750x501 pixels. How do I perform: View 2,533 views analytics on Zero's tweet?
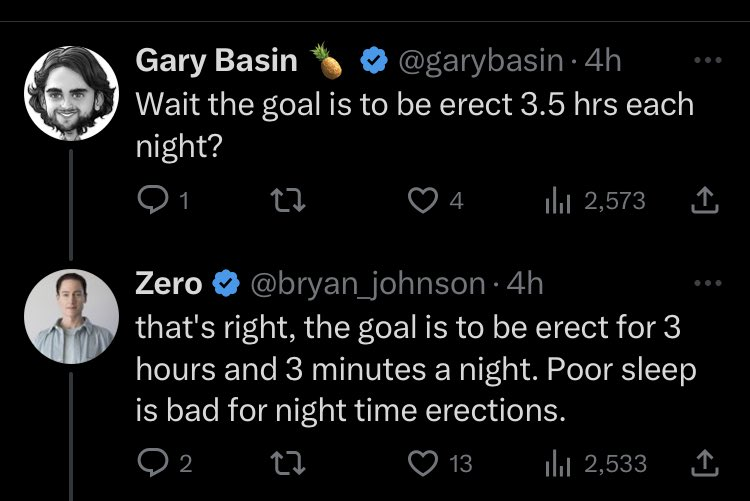click(x=556, y=464)
